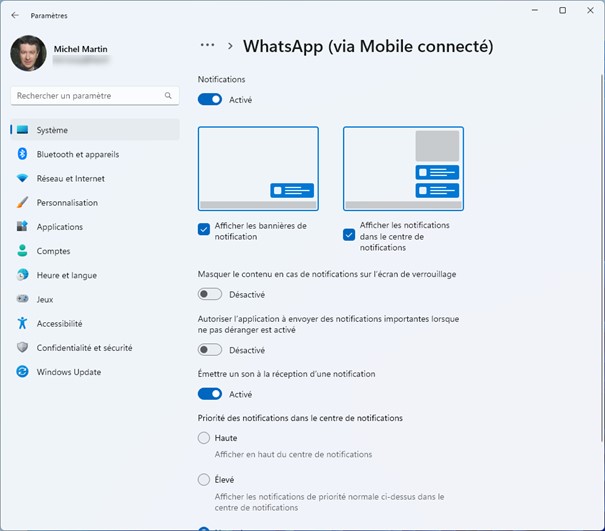
Task: Click the breadcrumb chevron arrow
Action: click(230, 46)
